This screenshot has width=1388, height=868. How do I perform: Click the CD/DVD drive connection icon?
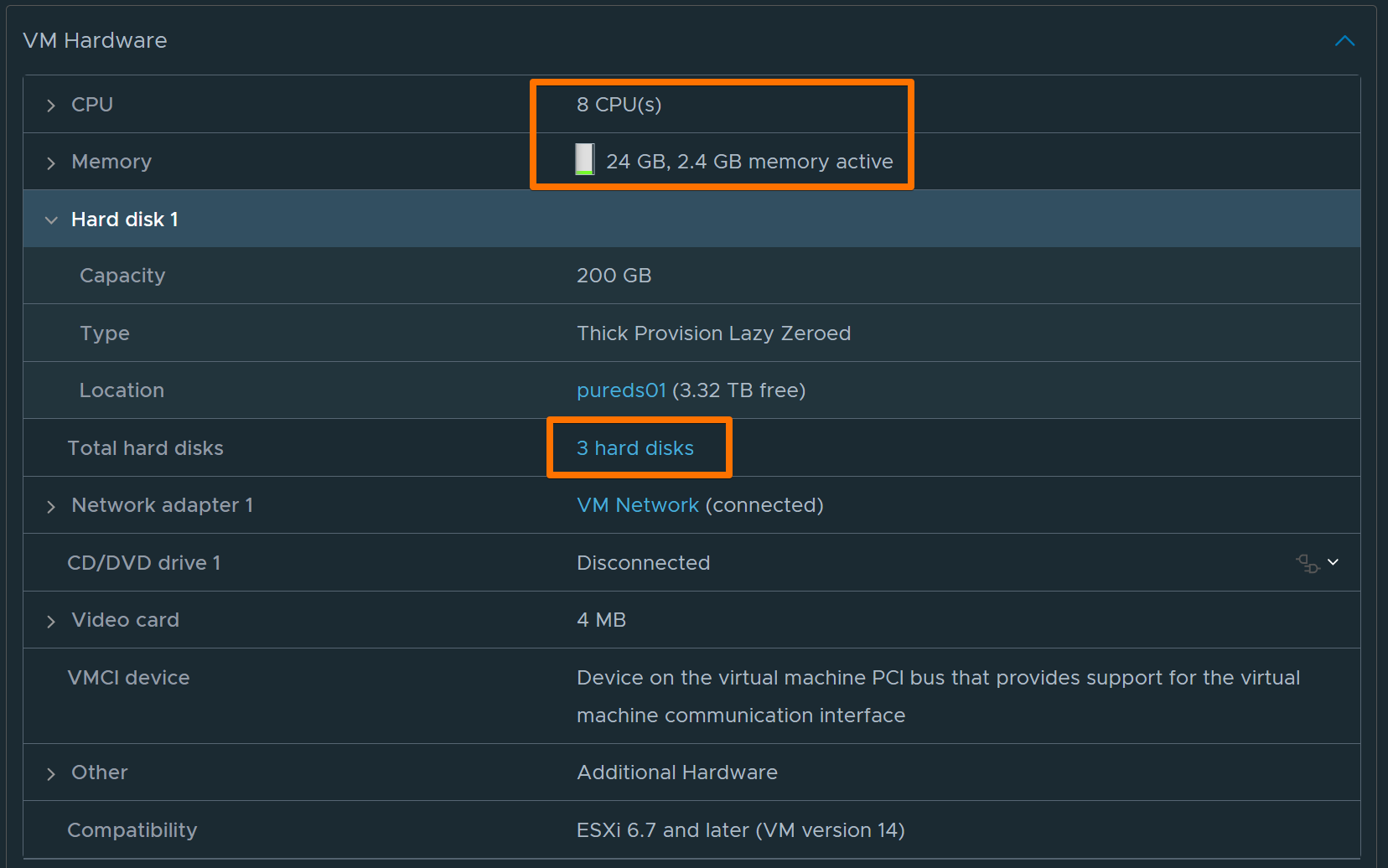pos(1307,563)
